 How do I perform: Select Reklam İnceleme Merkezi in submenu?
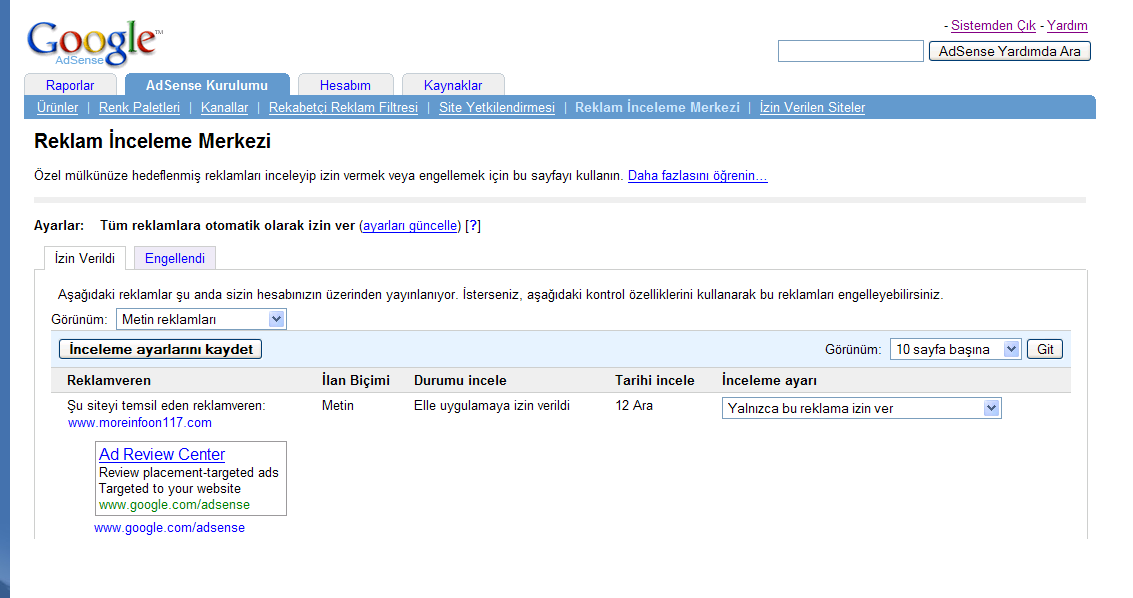point(658,108)
